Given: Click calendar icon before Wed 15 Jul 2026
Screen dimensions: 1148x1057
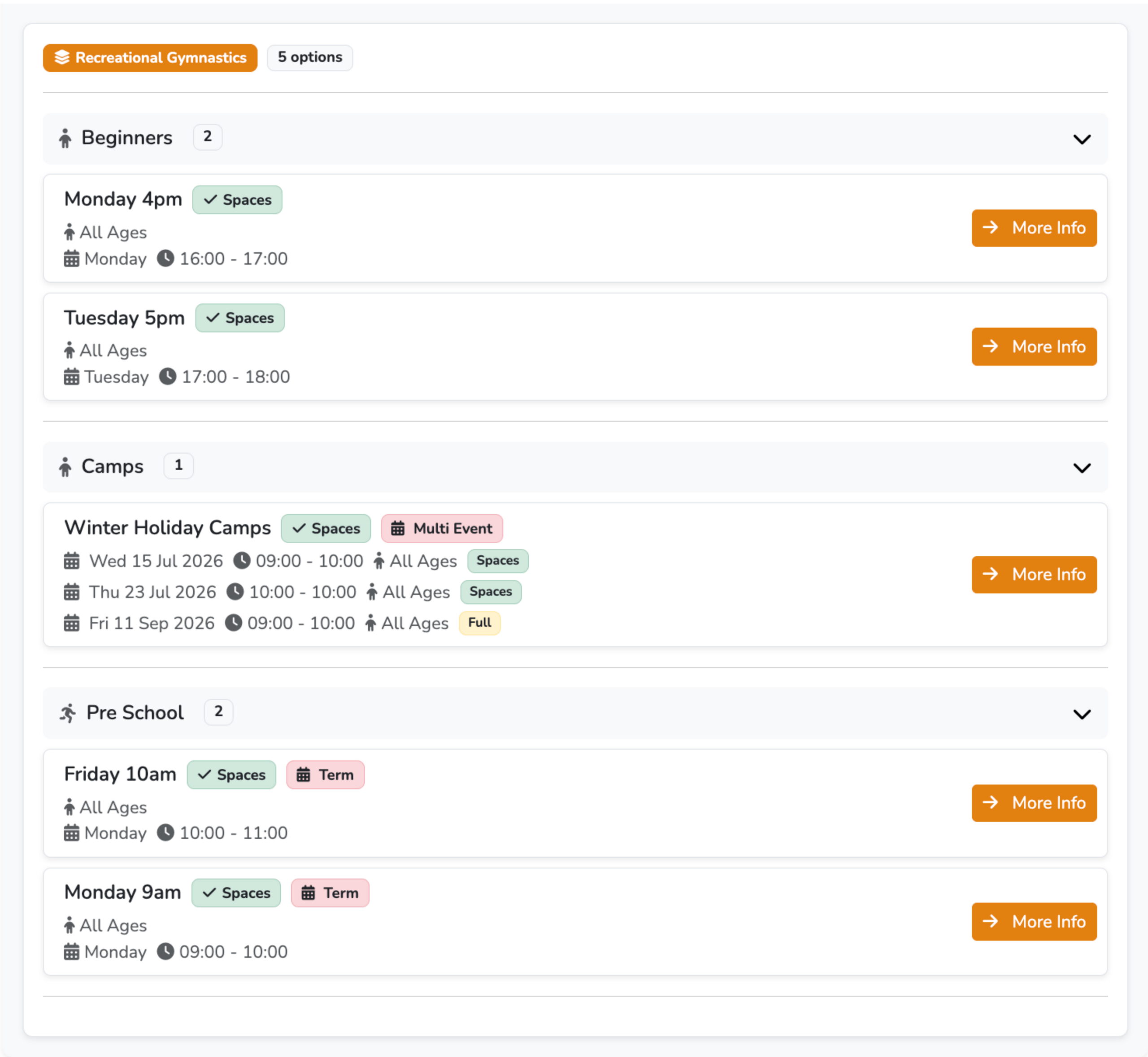Looking at the screenshot, I should [x=72, y=561].
